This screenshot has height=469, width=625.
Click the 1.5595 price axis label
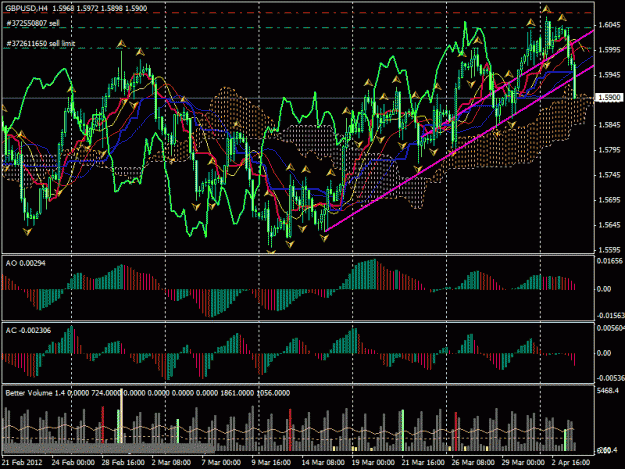(609, 250)
